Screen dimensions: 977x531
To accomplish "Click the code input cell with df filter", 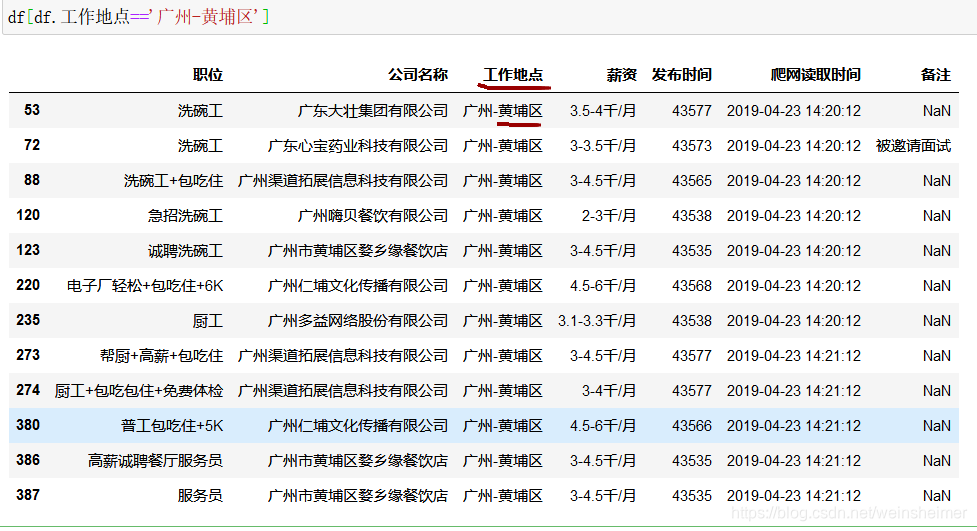I will point(488,17).
